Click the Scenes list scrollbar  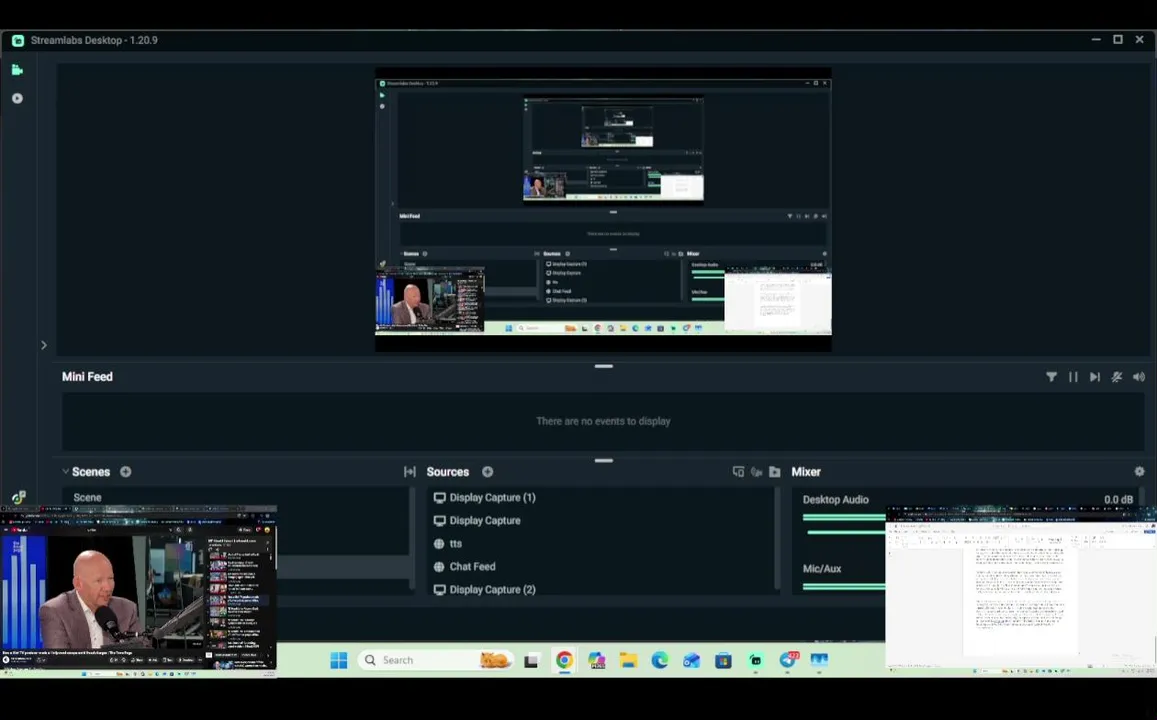412,539
